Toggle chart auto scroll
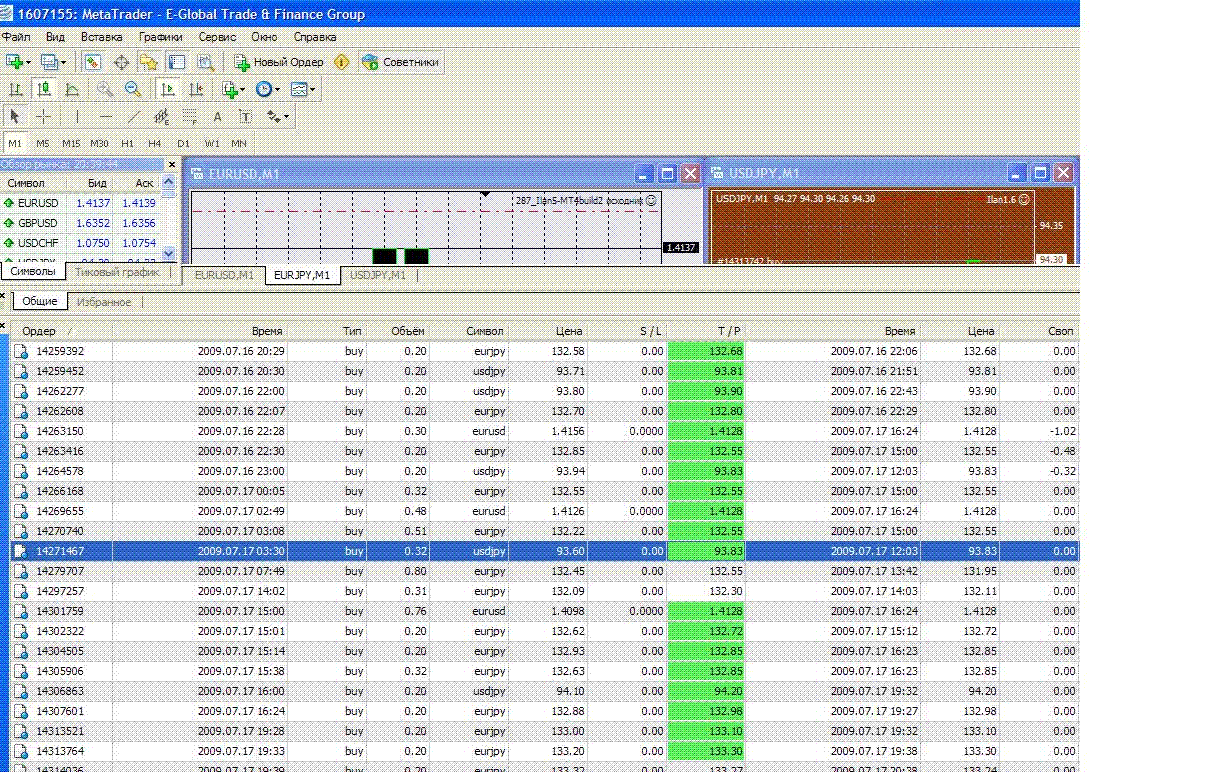 167,89
